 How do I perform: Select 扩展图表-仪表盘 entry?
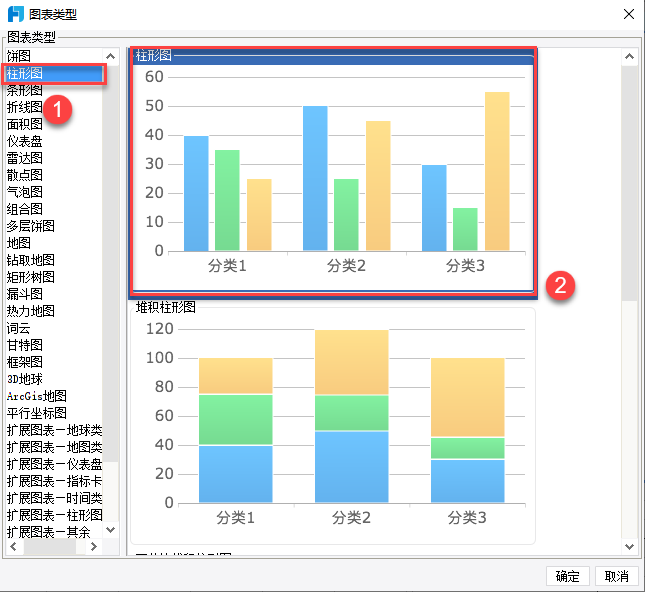coord(53,464)
